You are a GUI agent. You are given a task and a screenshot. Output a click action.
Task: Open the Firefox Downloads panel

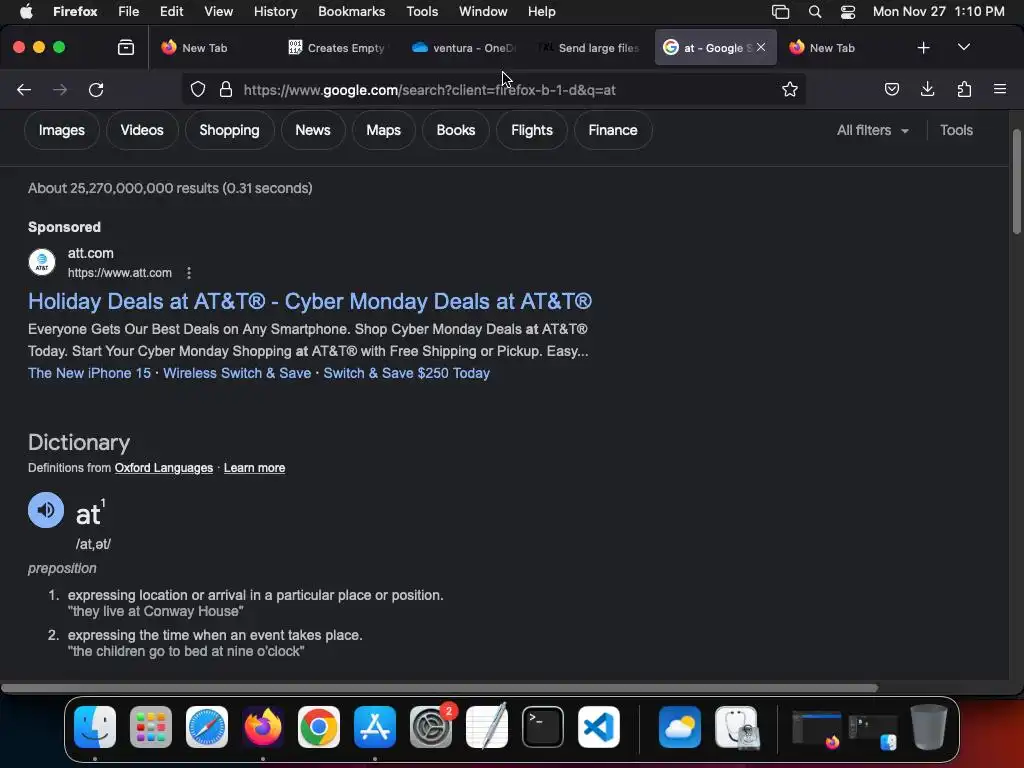click(x=927, y=89)
